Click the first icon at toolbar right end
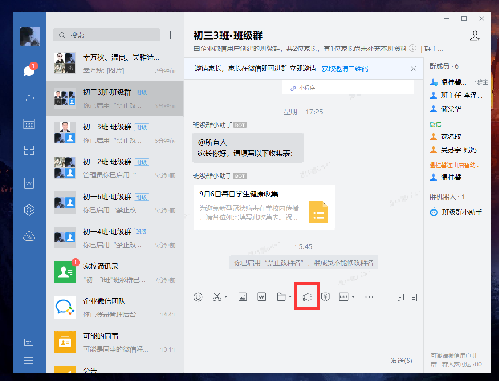 (401, 297)
